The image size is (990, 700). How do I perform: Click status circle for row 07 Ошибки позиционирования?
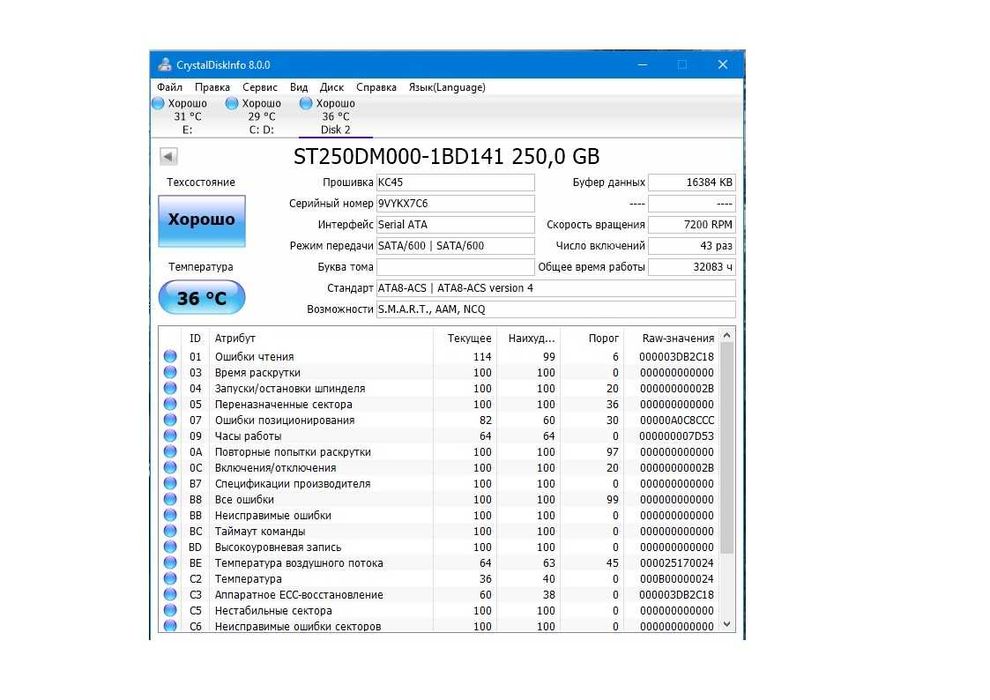pos(170,420)
